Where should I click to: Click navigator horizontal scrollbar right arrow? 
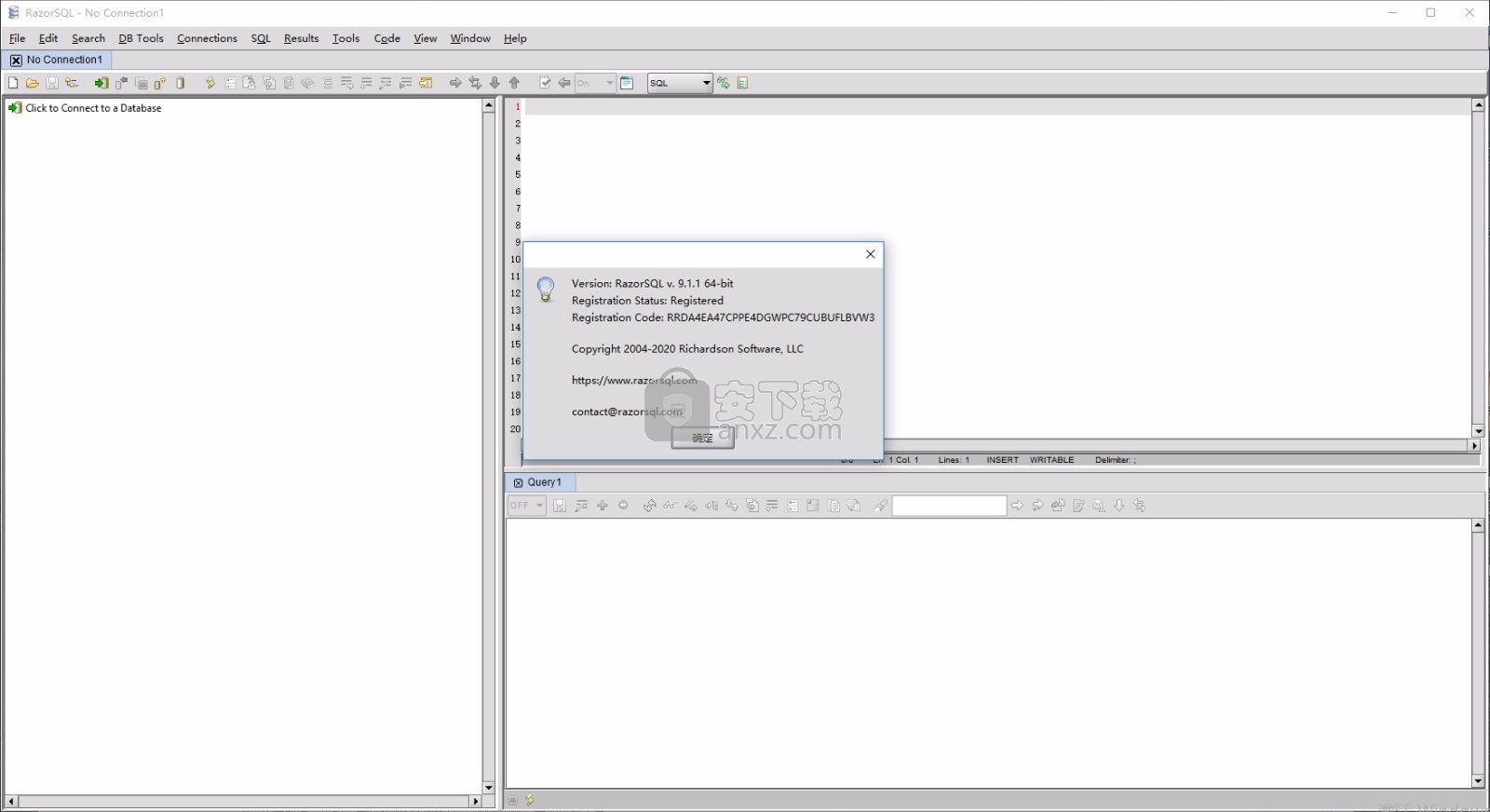point(476,801)
